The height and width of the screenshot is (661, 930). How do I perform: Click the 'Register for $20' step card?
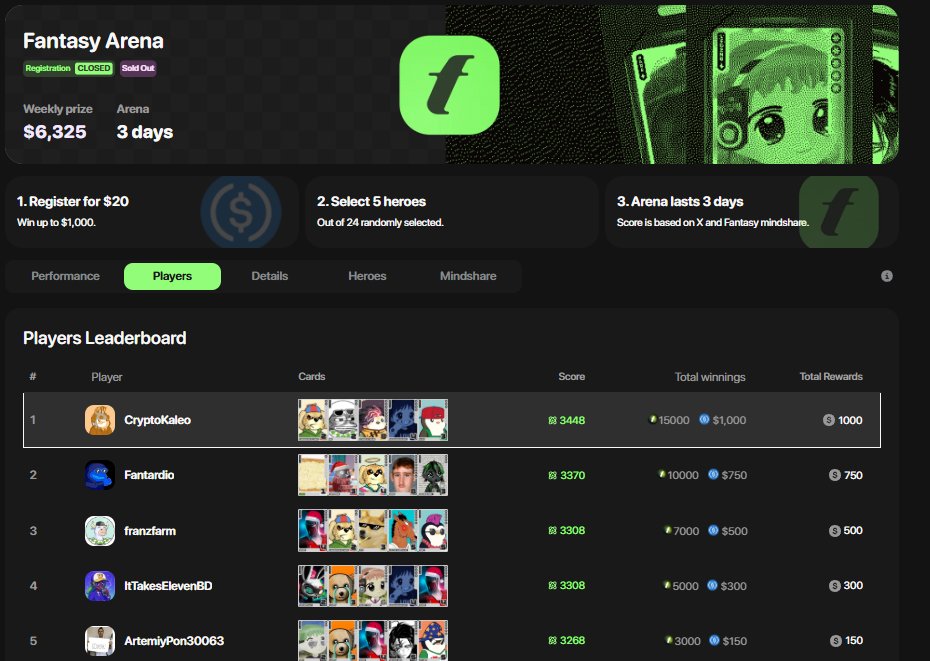(x=152, y=211)
